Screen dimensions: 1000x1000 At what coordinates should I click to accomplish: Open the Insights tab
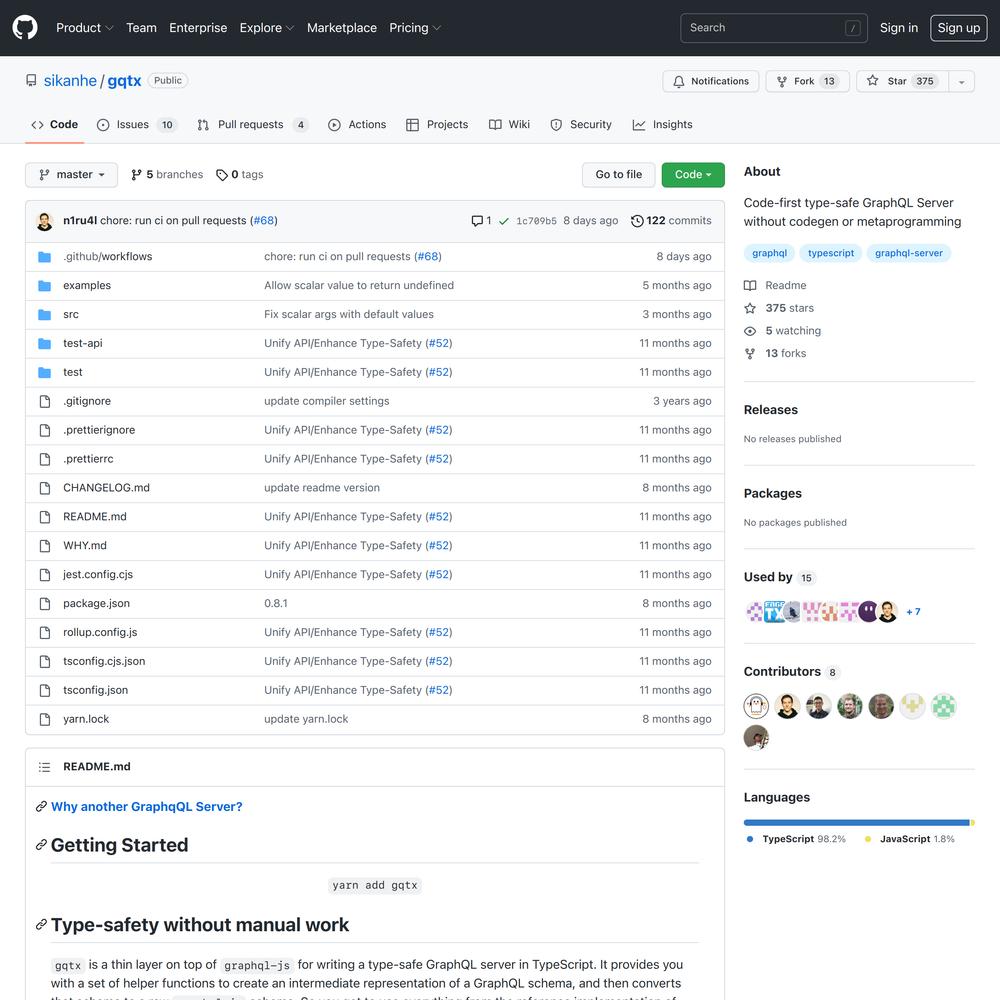click(663, 124)
